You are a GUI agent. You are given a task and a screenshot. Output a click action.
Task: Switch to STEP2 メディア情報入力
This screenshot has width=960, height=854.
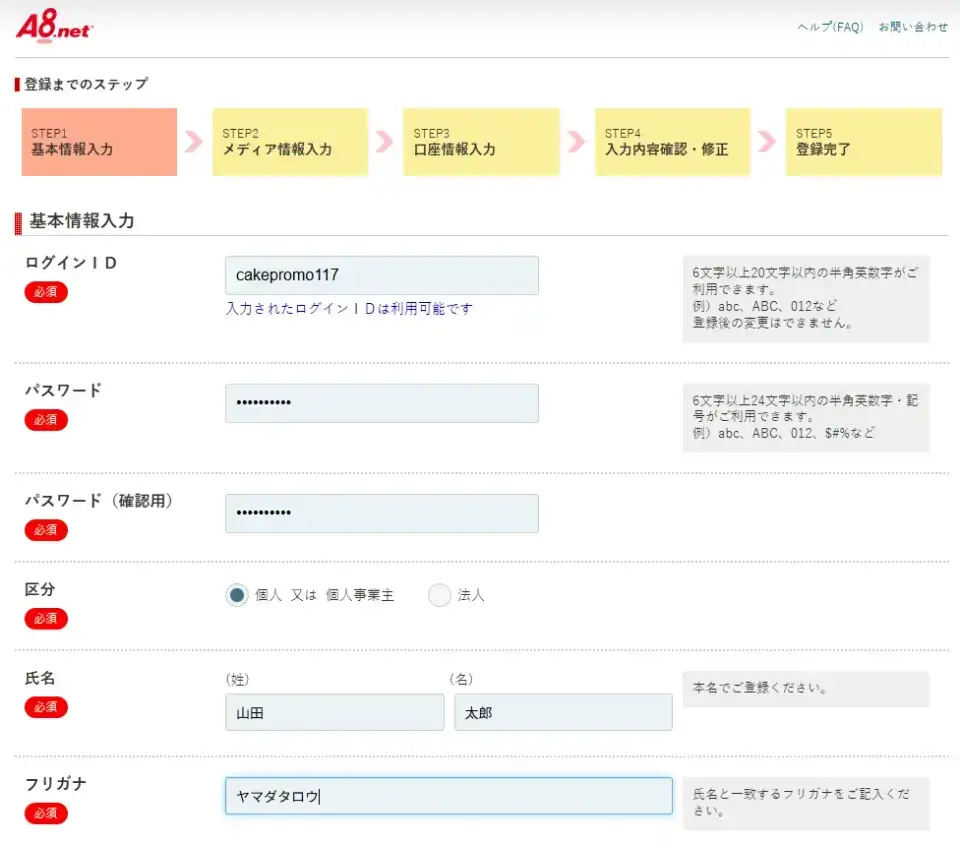(290, 142)
